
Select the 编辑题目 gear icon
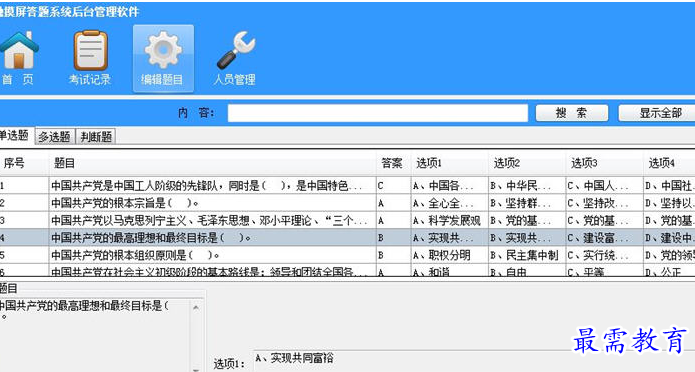click(163, 58)
